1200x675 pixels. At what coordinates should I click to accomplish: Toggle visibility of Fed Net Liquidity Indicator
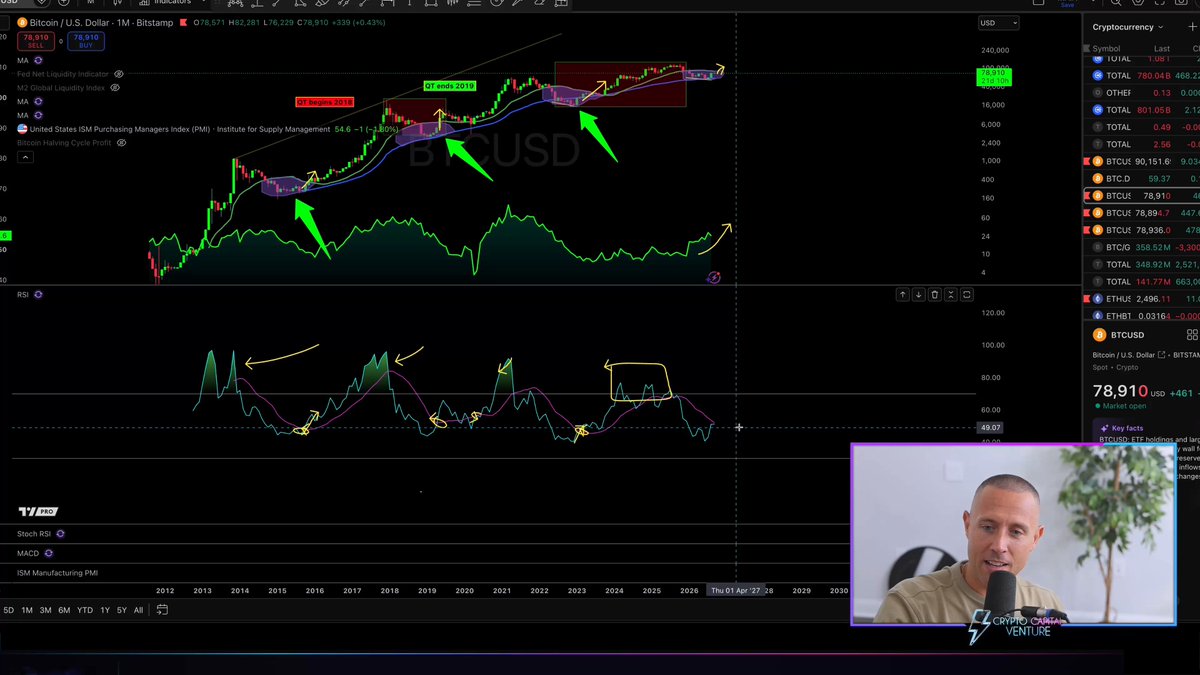click(x=119, y=74)
